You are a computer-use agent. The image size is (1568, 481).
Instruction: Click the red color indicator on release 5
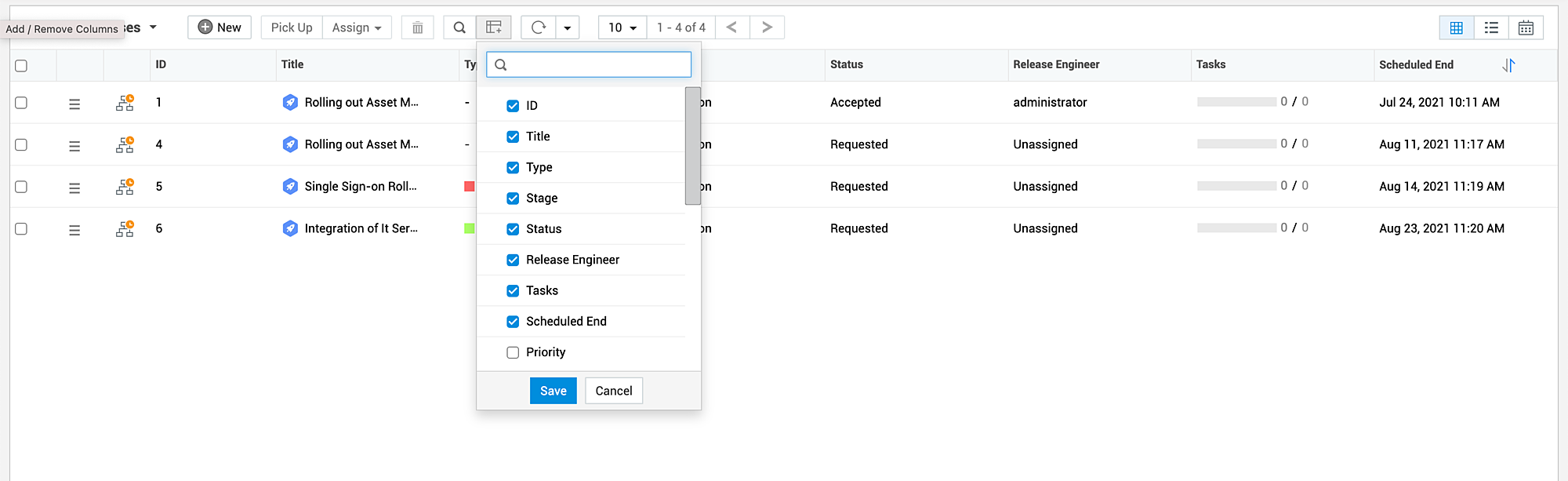470,187
